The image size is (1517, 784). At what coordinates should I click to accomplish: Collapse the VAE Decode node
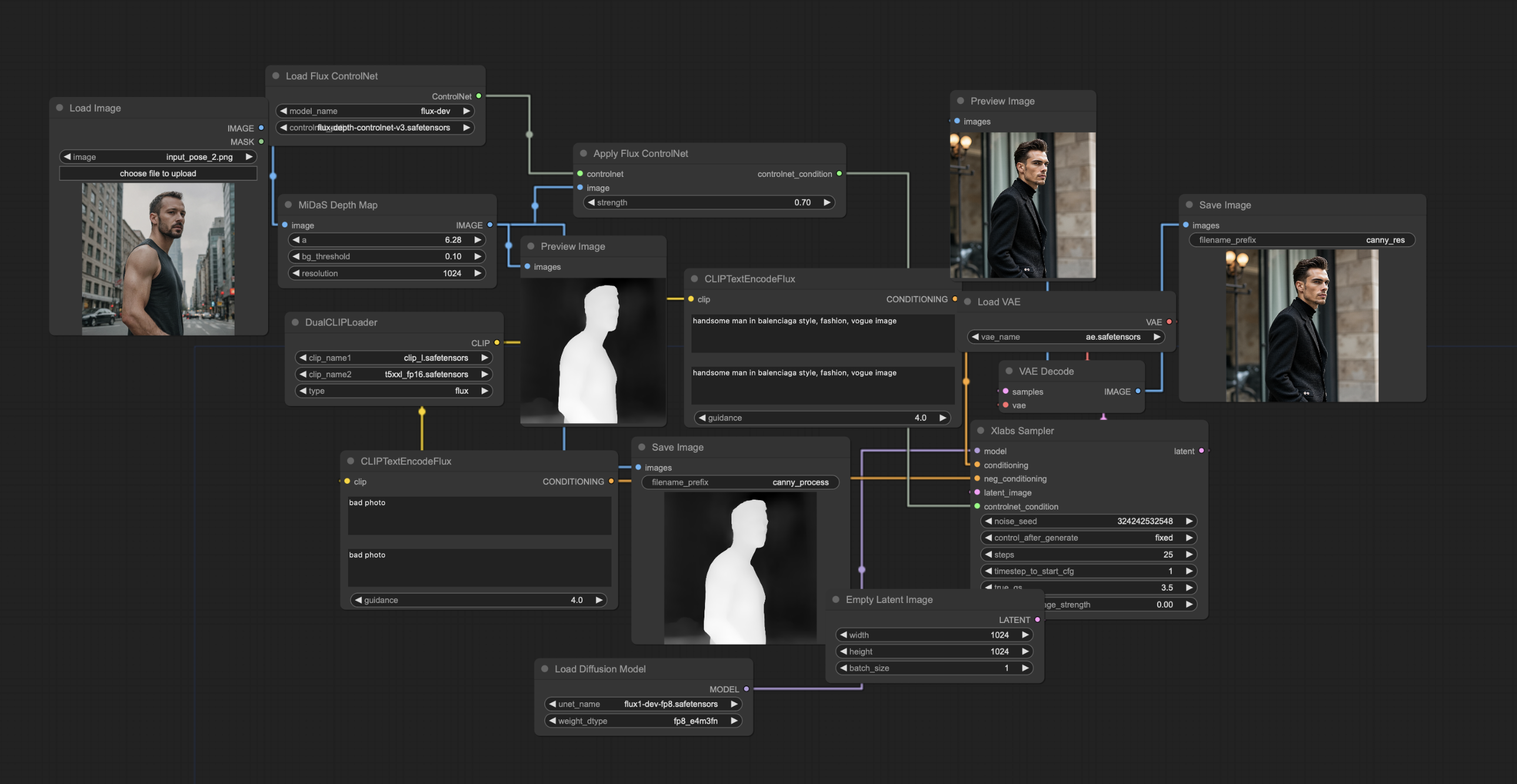[1009, 371]
